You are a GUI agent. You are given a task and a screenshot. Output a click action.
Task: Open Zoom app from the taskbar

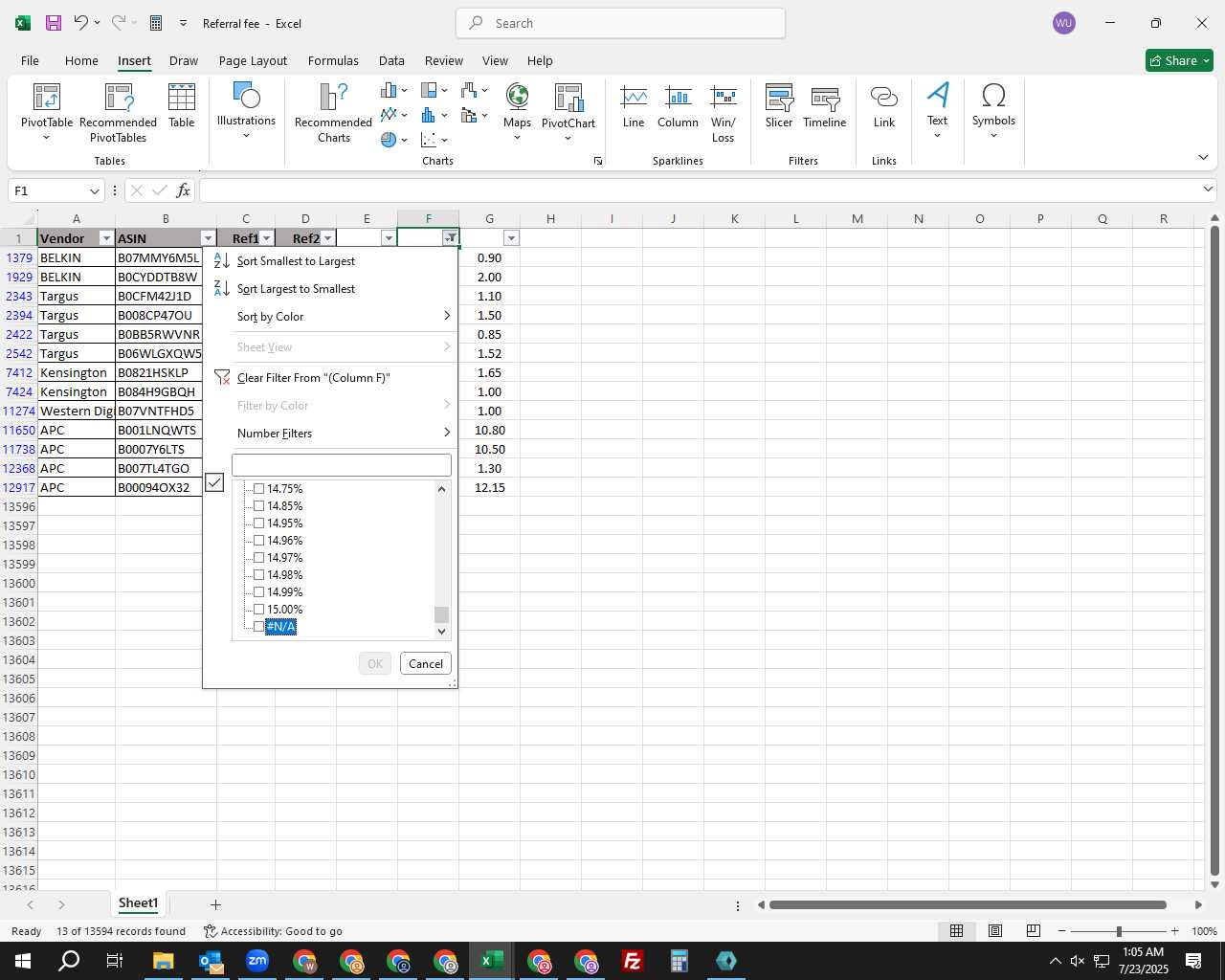(x=257, y=961)
